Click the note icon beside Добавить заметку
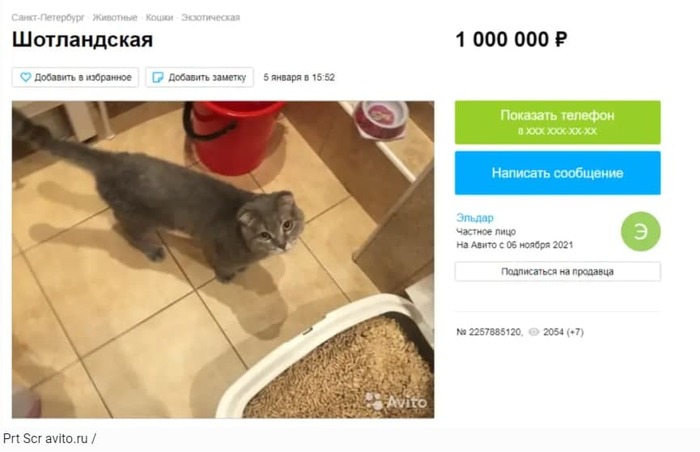This screenshot has width=700, height=452. coord(158,77)
